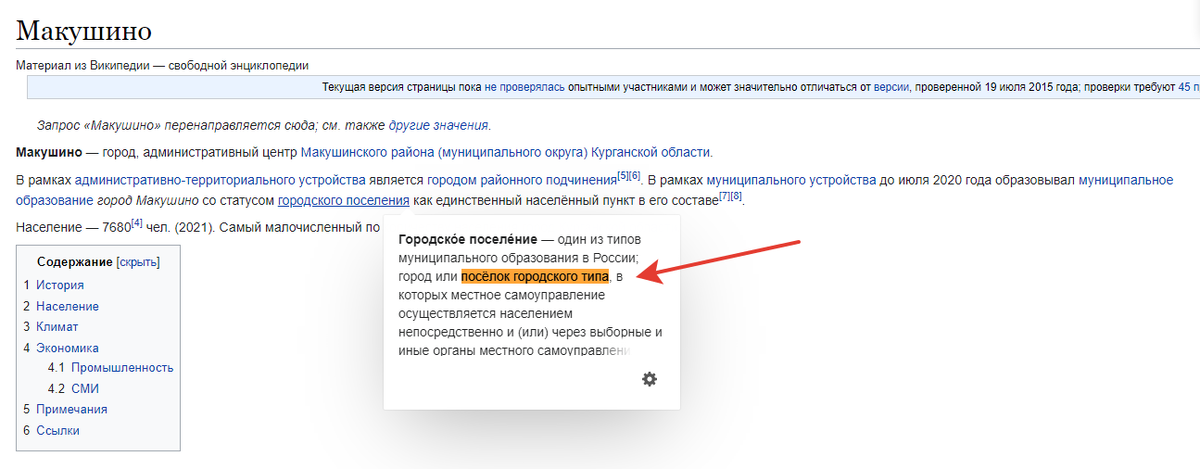Open footnote reference [5]

622,176
